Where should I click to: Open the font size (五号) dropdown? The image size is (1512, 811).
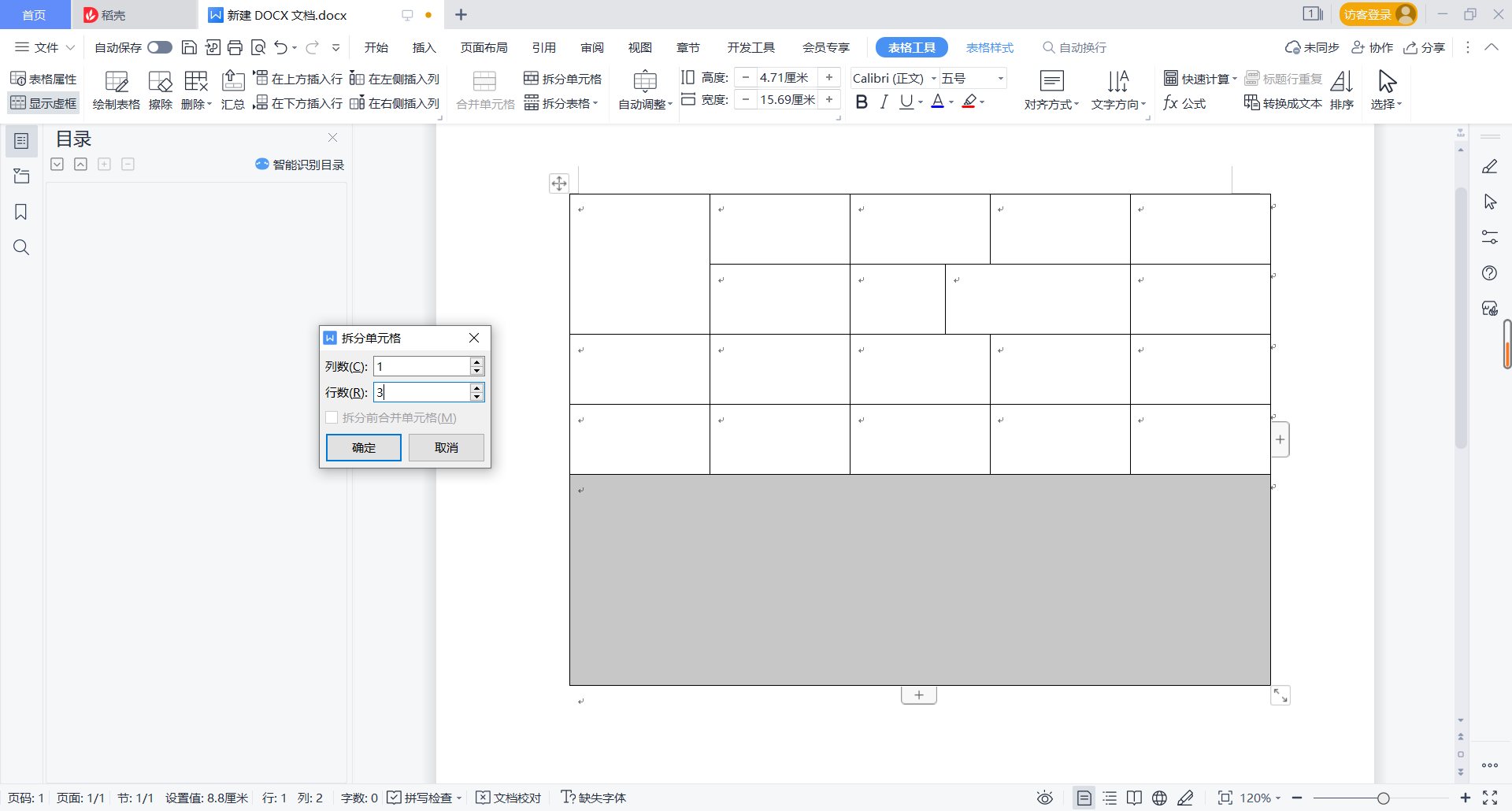1001,78
